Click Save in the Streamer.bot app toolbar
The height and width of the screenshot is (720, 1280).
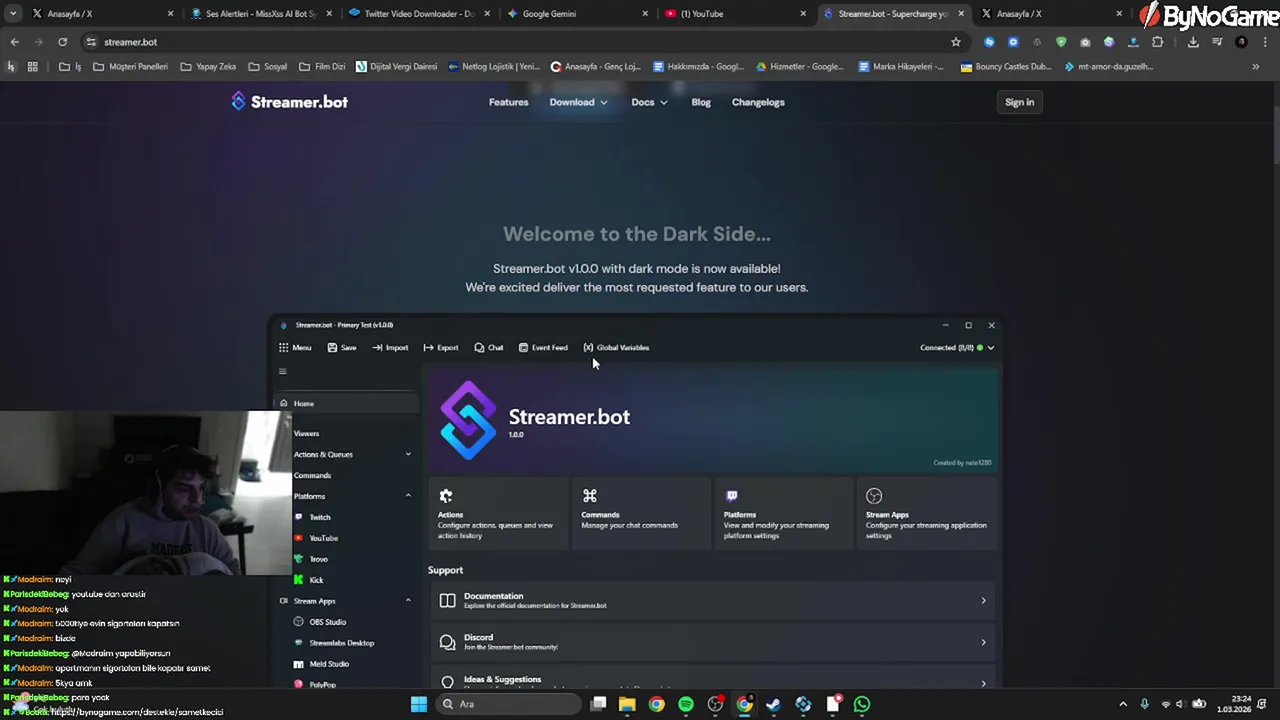tap(341, 348)
